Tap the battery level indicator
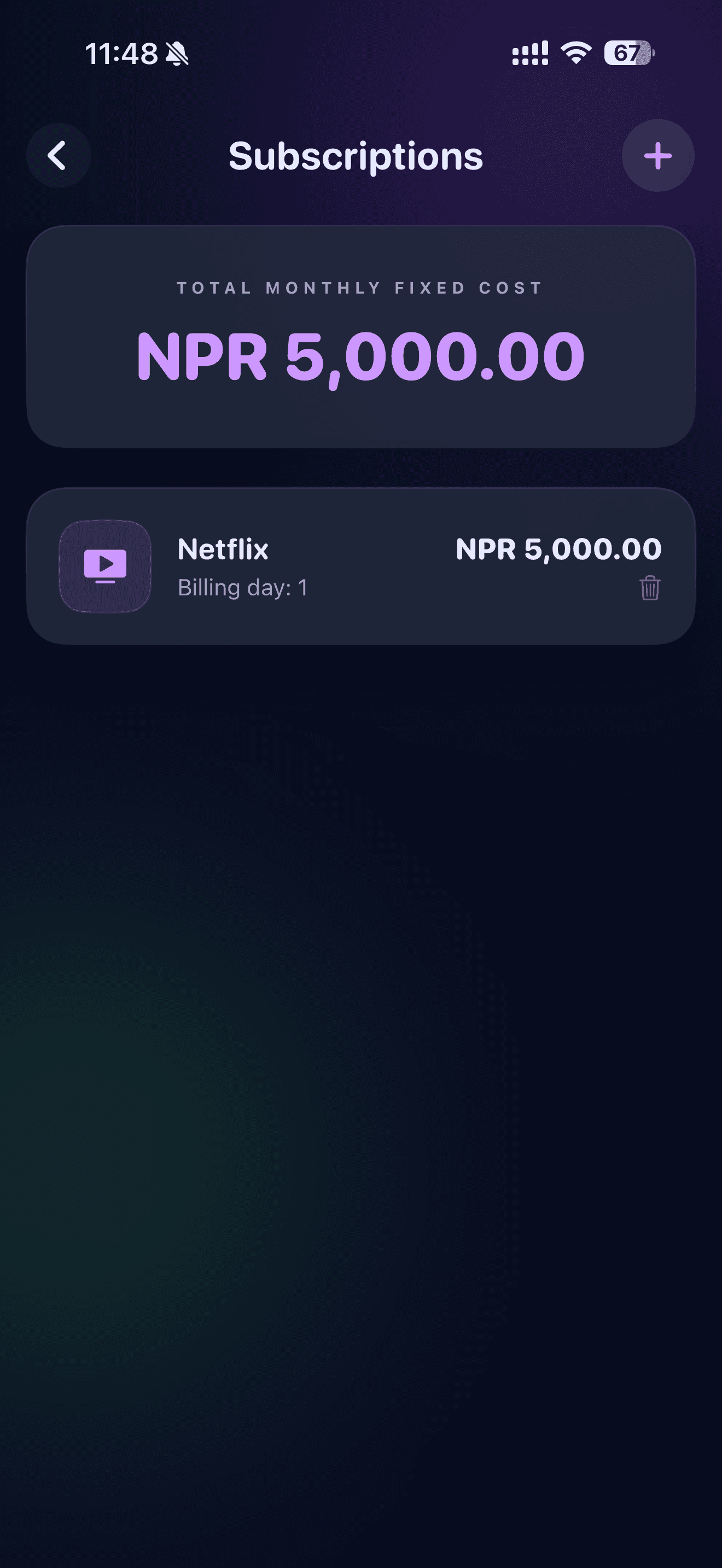722x1568 pixels. point(628,53)
